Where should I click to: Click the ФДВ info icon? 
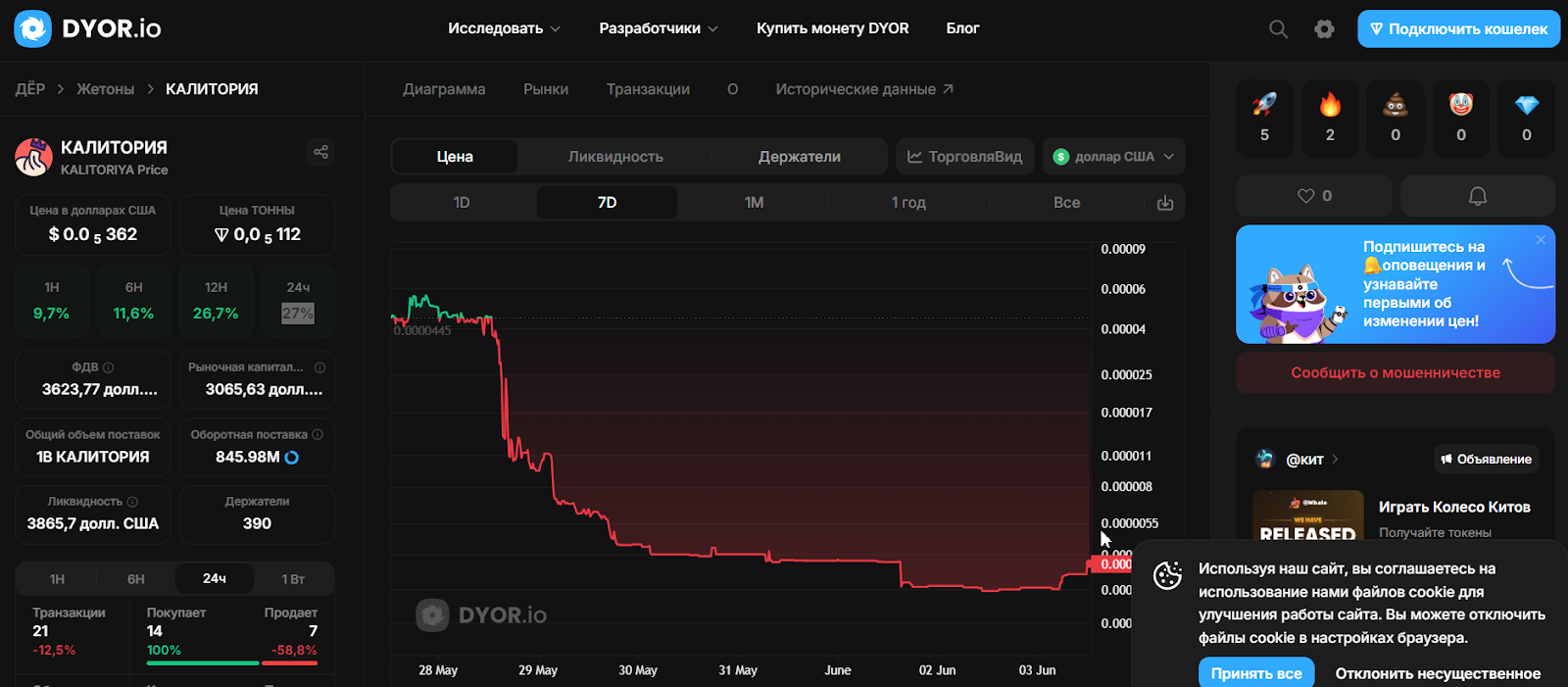pos(109,368)
